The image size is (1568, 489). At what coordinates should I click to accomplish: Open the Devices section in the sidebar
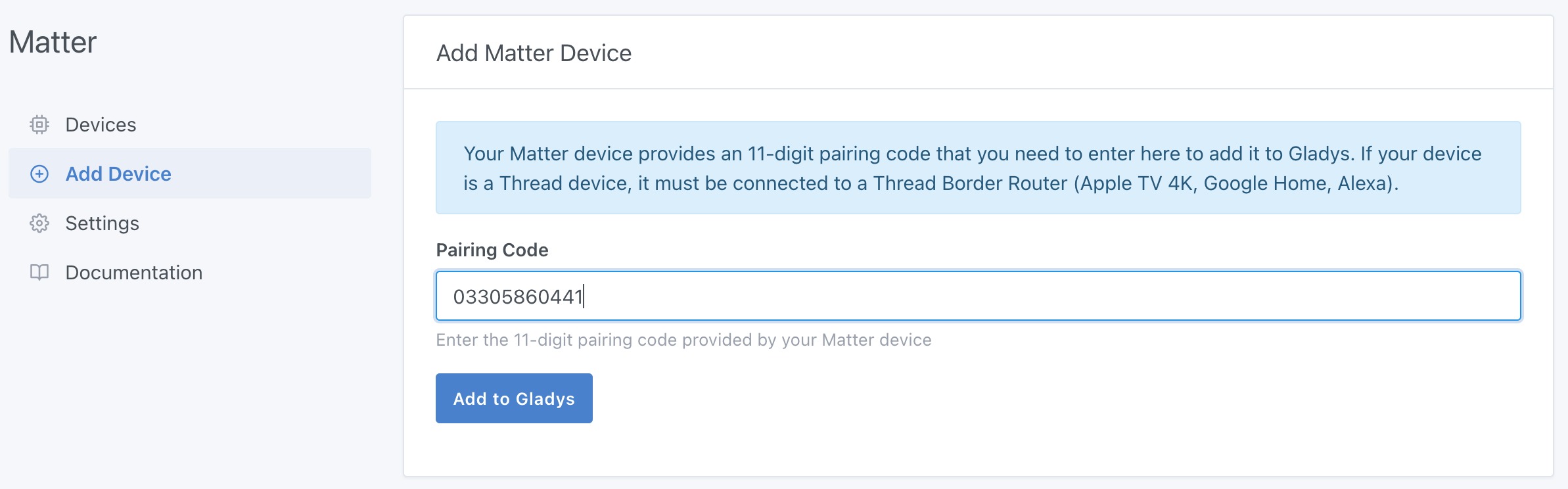(101, 124)
